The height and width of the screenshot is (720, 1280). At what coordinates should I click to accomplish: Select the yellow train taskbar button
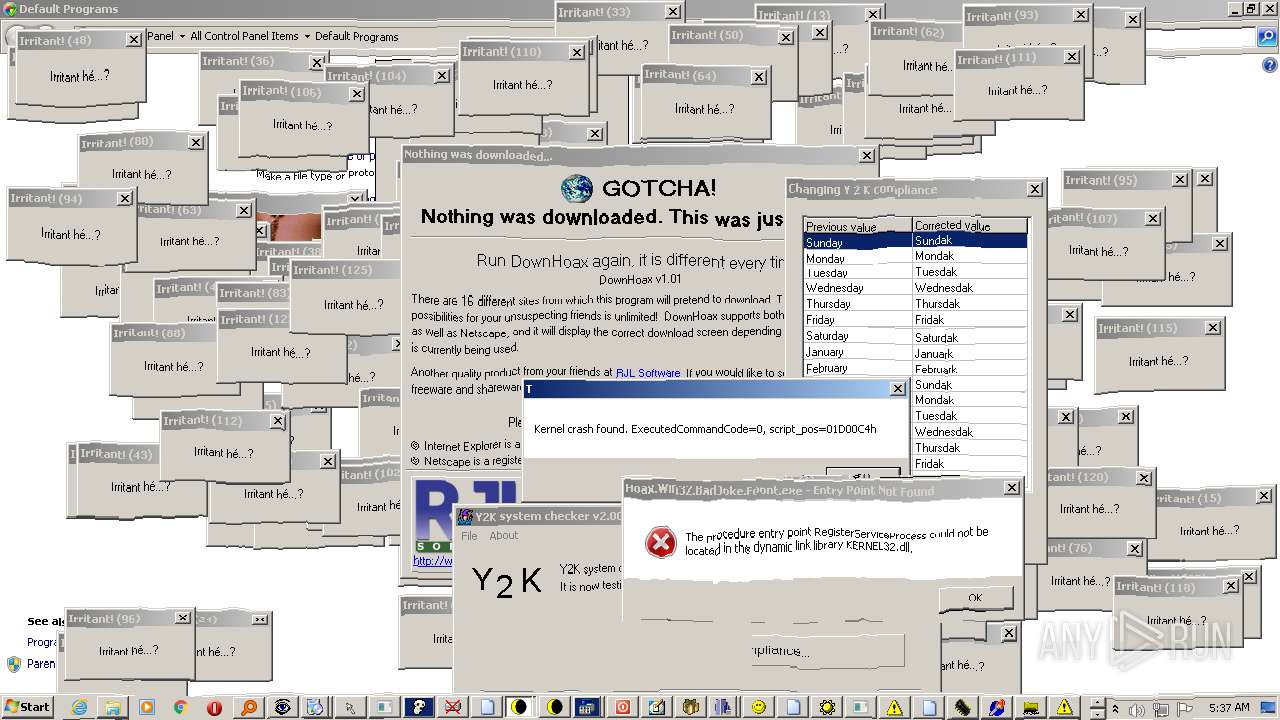(1030, 707)
